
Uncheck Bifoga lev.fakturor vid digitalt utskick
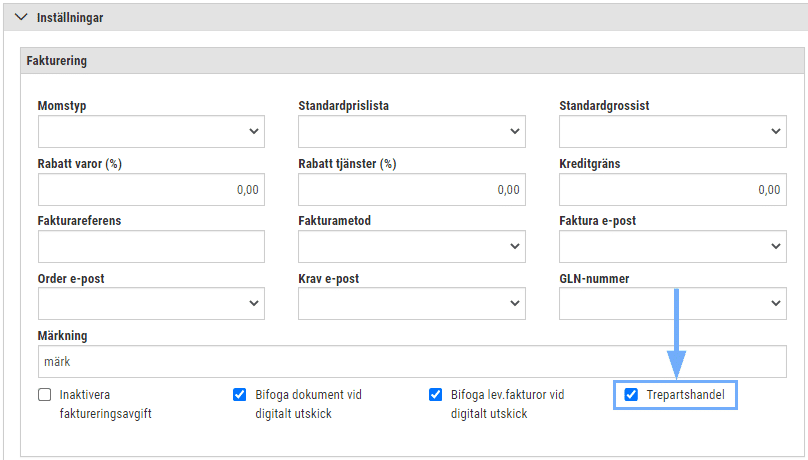pyautogui.click(x=435, y=395)
